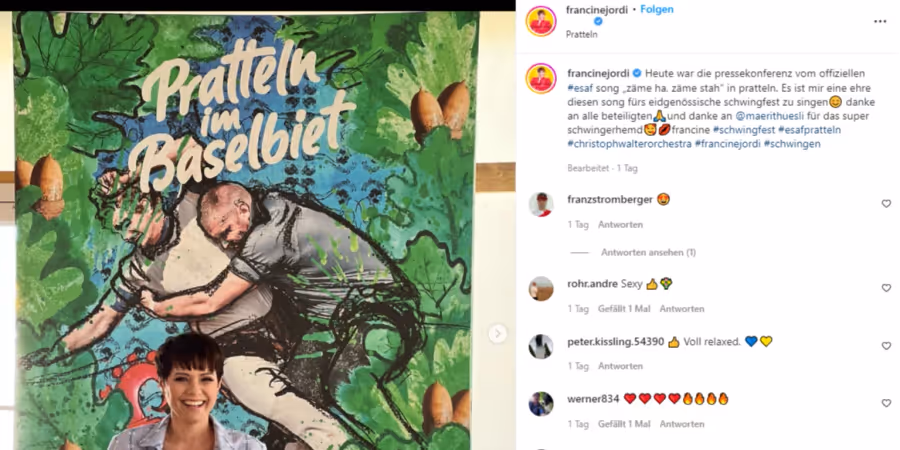Open rohr.andre's profile avatar
This screenshot has width=900, height=450.
541,289
